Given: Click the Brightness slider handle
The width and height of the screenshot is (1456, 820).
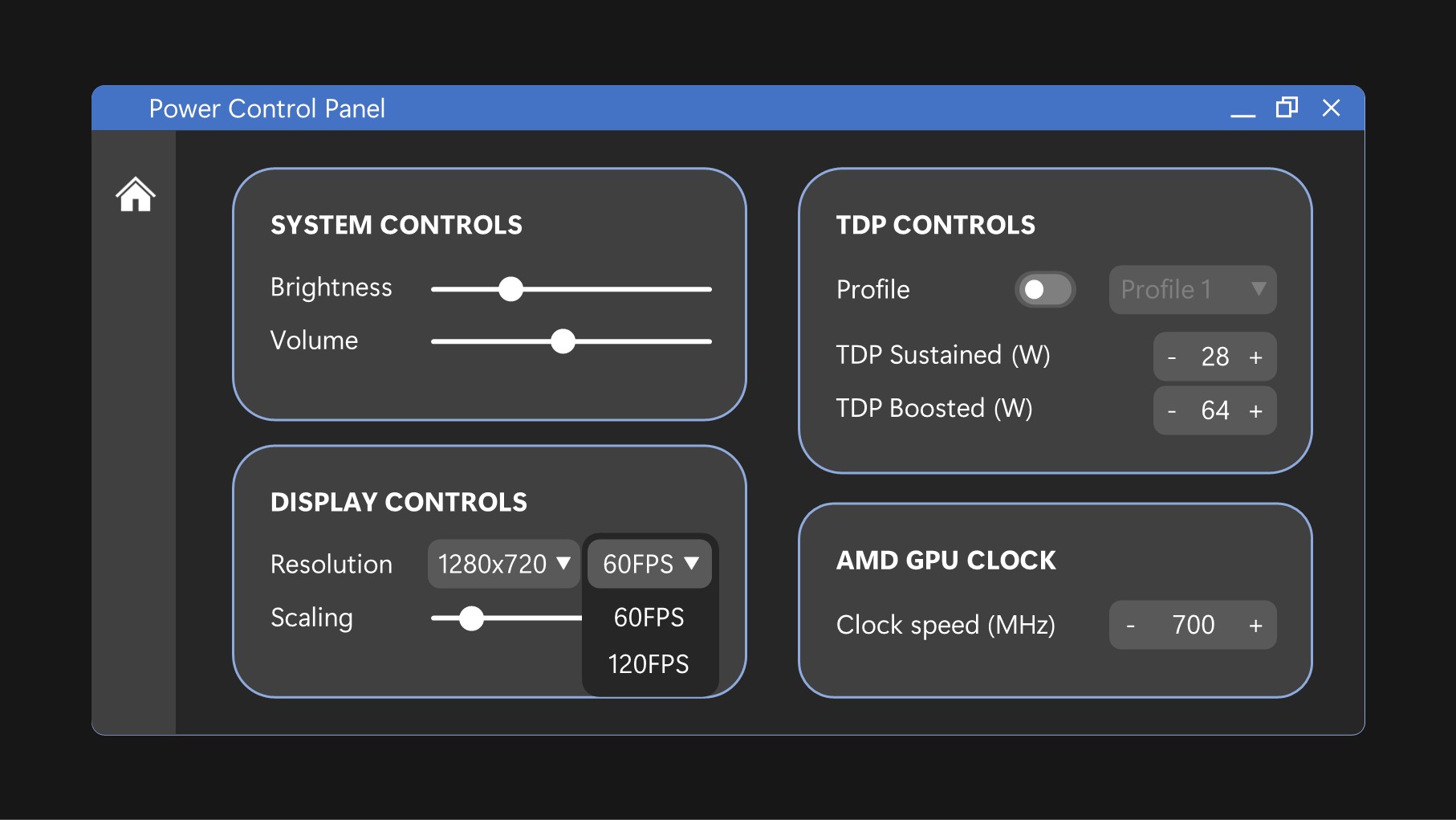Looking at the screenshot, I should (511, 288).
